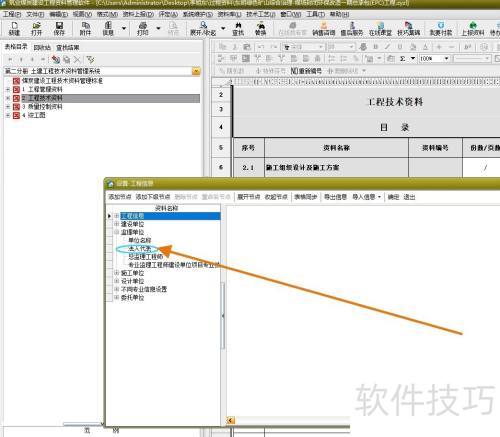Screen dimensions: 500x437
Task: Click the 附件 (Attachment) toolbar icon
Action: 85,29
